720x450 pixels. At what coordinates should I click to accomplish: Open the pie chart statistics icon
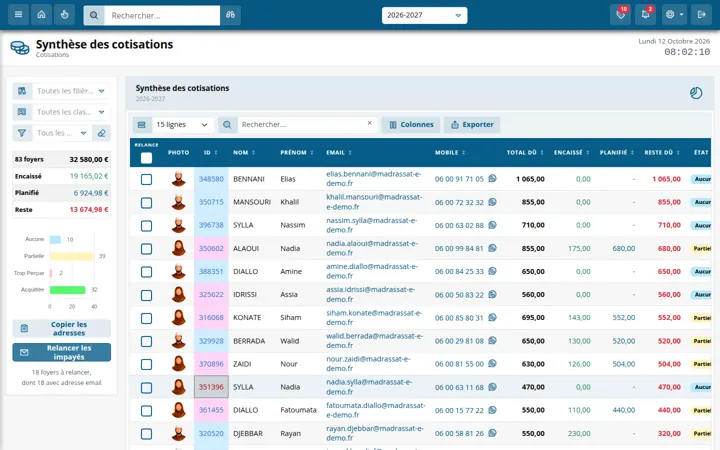(x=696, y=93)
